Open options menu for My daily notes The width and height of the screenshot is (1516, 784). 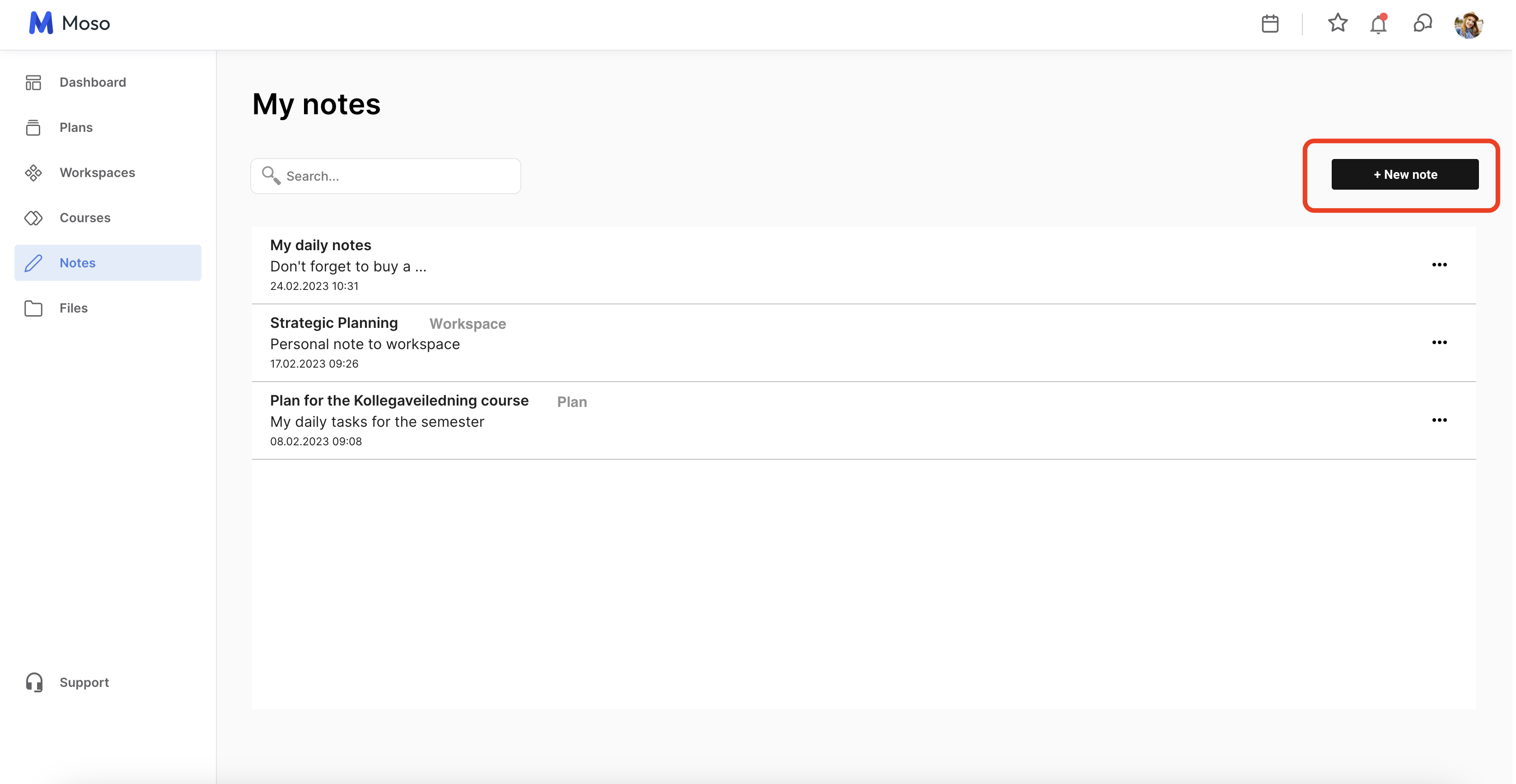coord(1439,265)
